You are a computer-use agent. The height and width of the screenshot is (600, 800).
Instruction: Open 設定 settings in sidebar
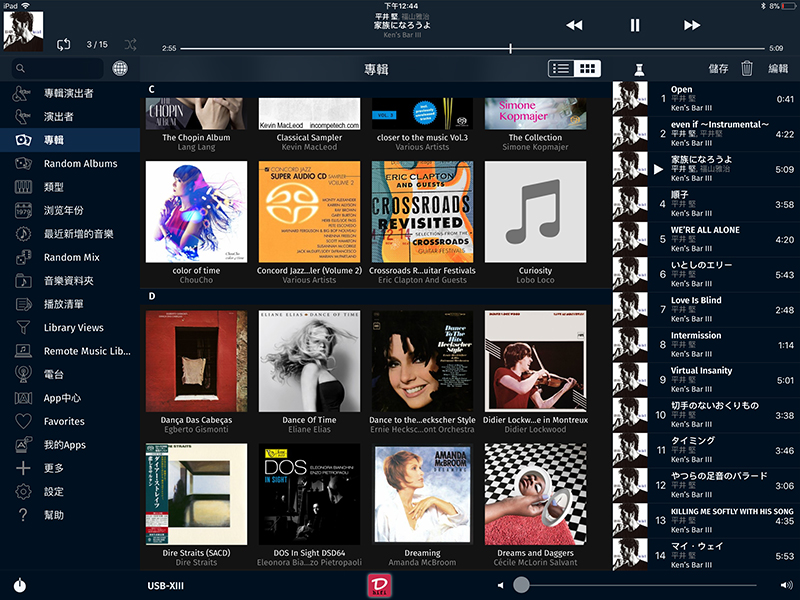54,492
